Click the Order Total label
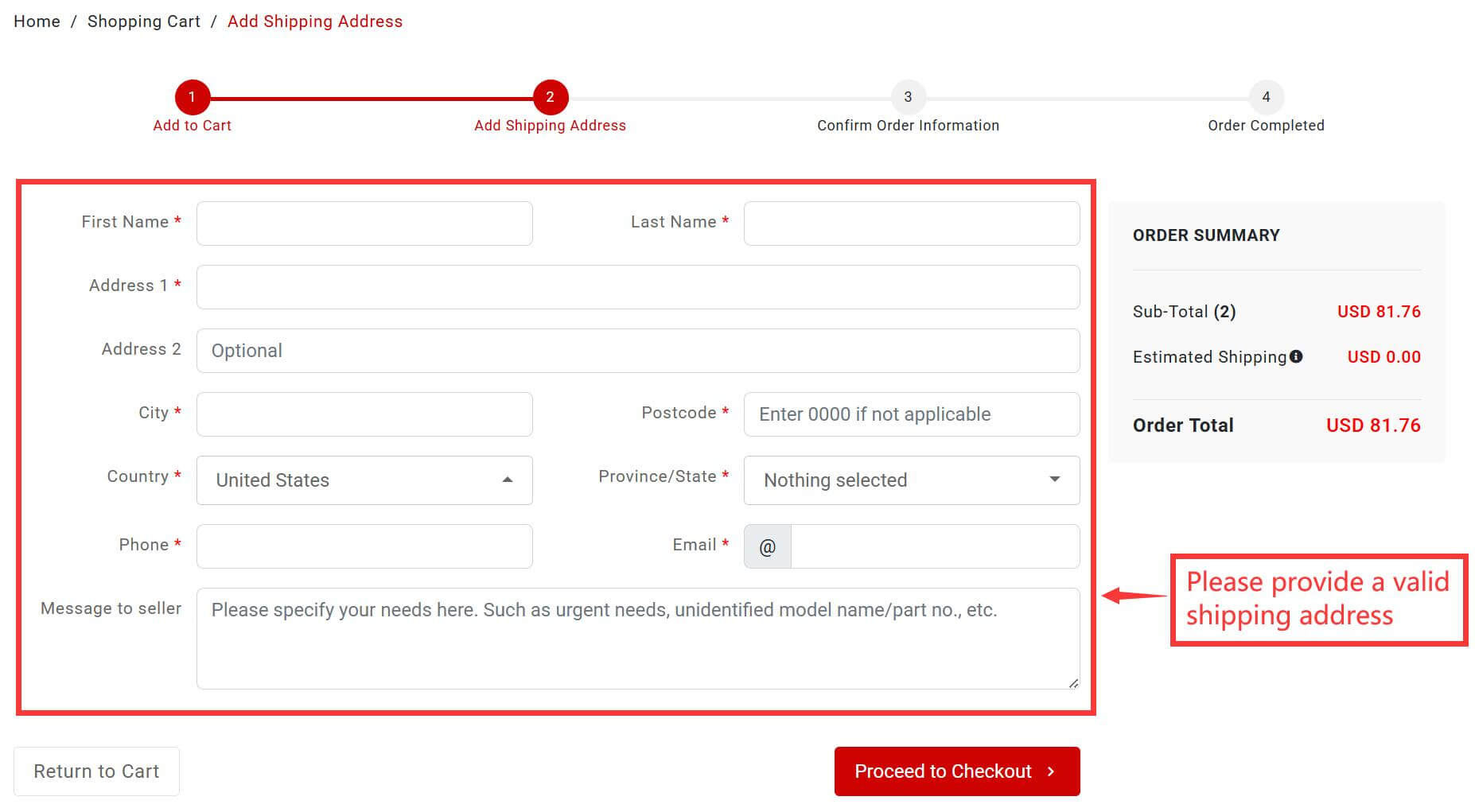The image size is (1475, 812). [1183, 425]
